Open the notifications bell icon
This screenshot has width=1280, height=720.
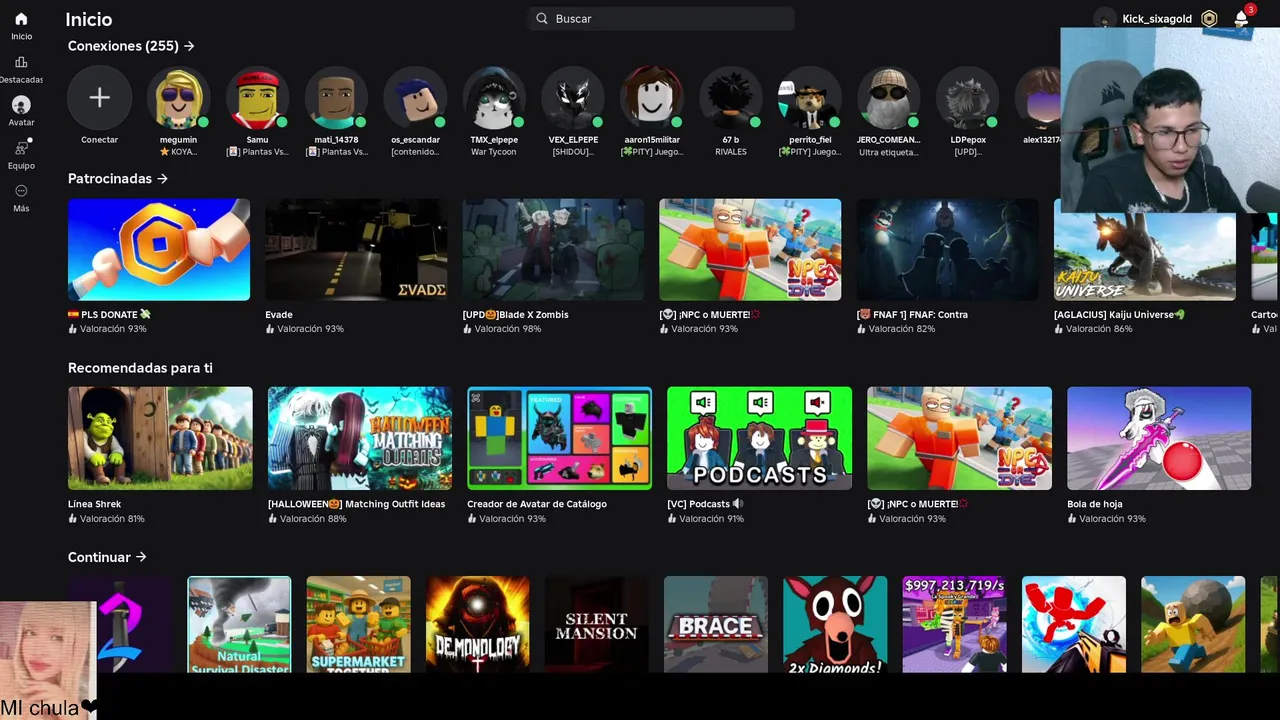point(1241,19)
